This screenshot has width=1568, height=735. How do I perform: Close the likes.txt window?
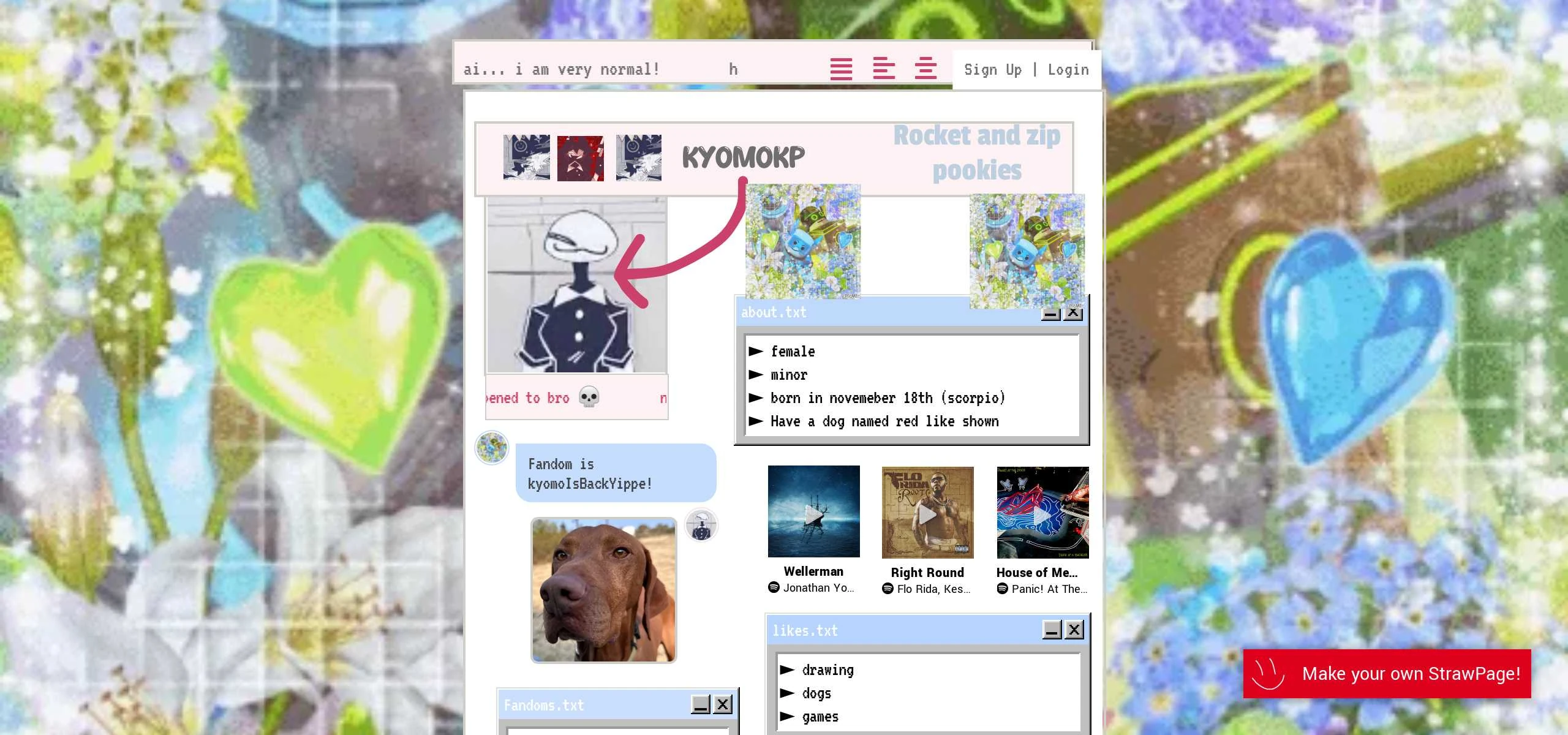(1074, 630)
